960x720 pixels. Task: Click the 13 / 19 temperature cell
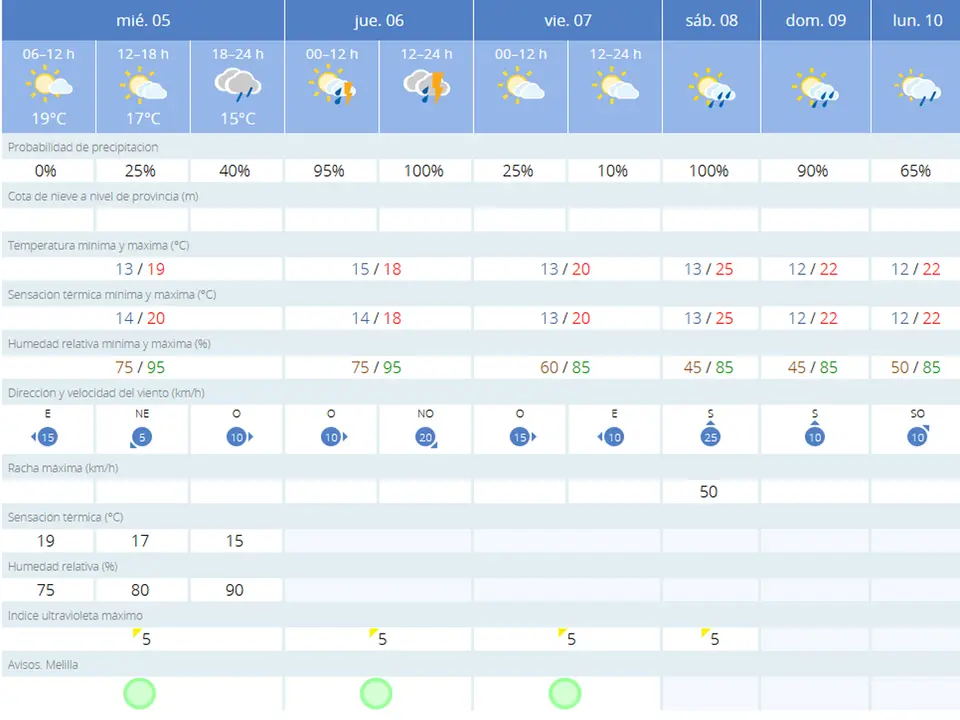point(140,269)
